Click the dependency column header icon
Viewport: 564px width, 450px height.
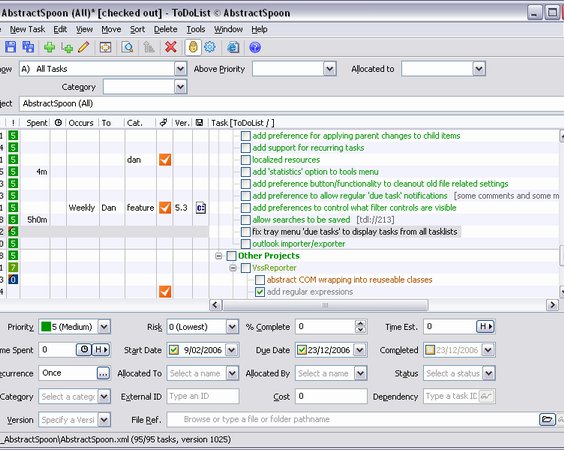[164, 123]
